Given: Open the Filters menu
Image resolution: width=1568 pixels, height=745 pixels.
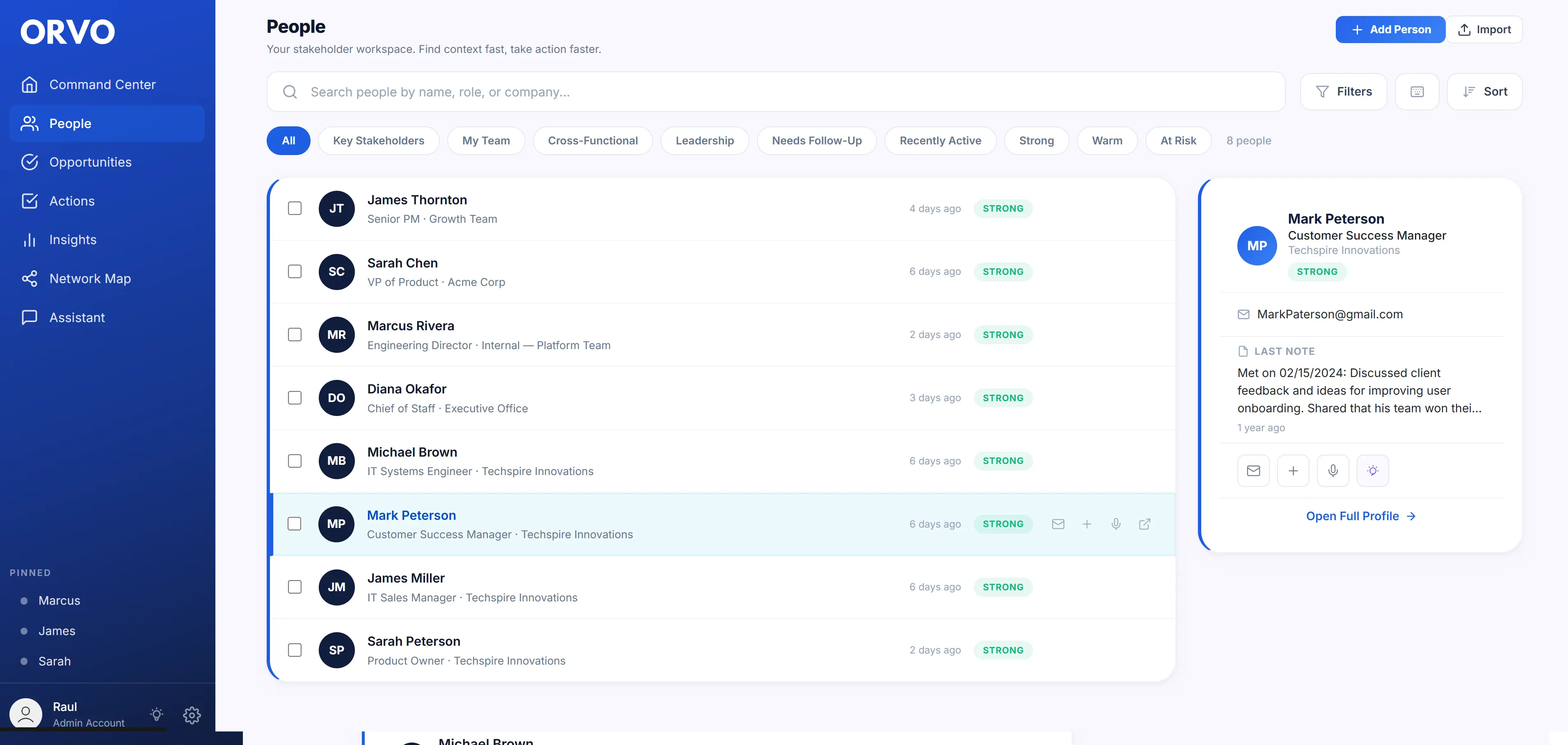Looking at the screenshot, I should coord(1344,91).
